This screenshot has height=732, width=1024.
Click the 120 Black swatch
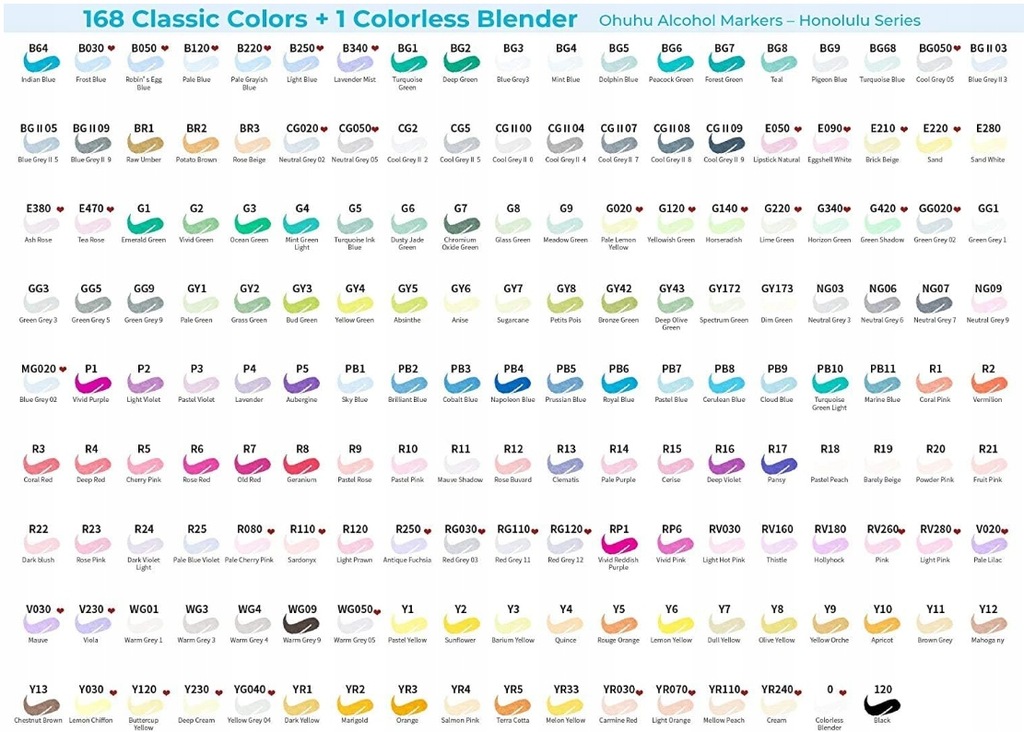883,705
